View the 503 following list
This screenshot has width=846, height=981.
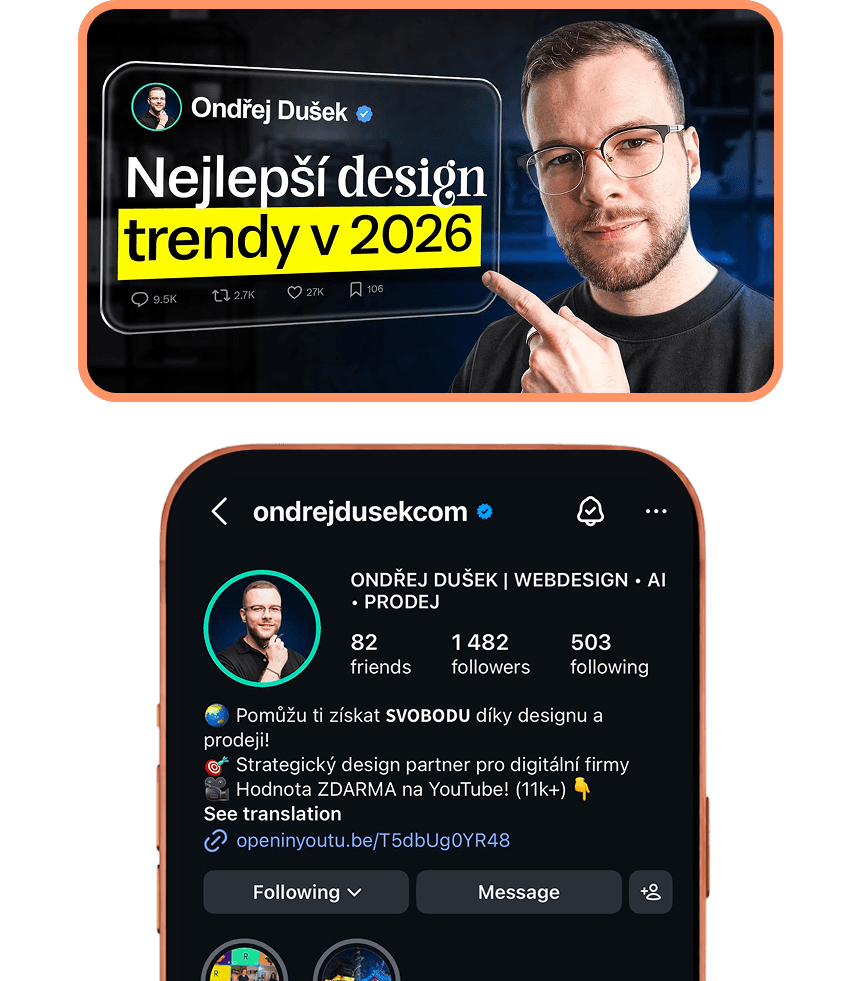click(609, 654)
